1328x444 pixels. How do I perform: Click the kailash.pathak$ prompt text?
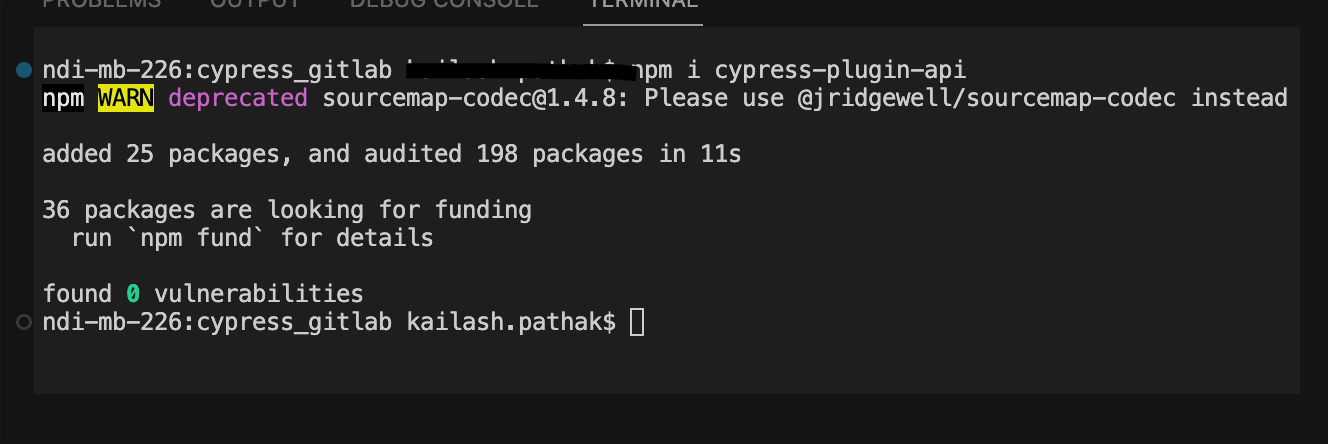click(511, 322)
